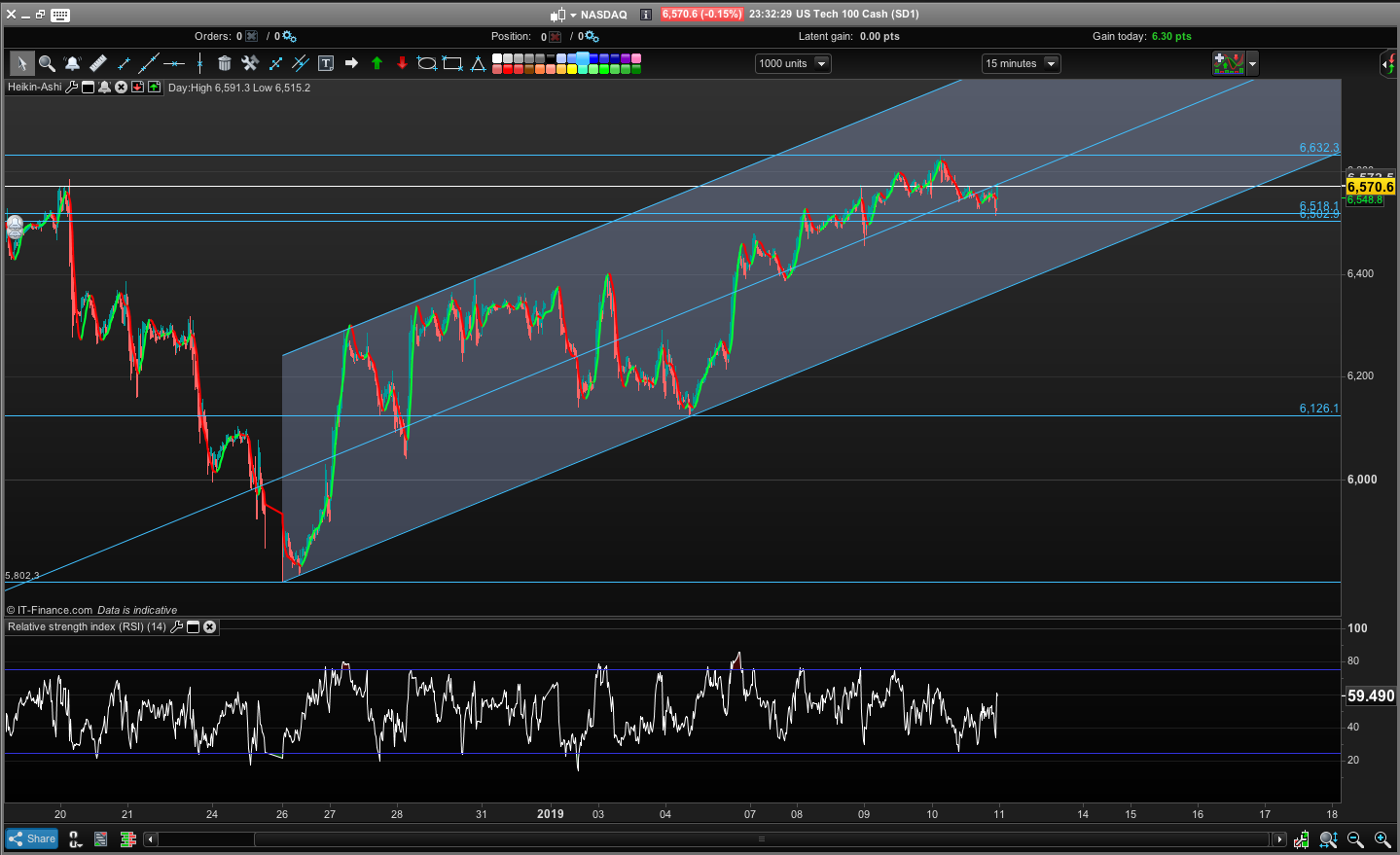The width and height of the screenshot is (1400, 855).
Task: Open the on-screen keyboard icon
Action: point(60,15)
